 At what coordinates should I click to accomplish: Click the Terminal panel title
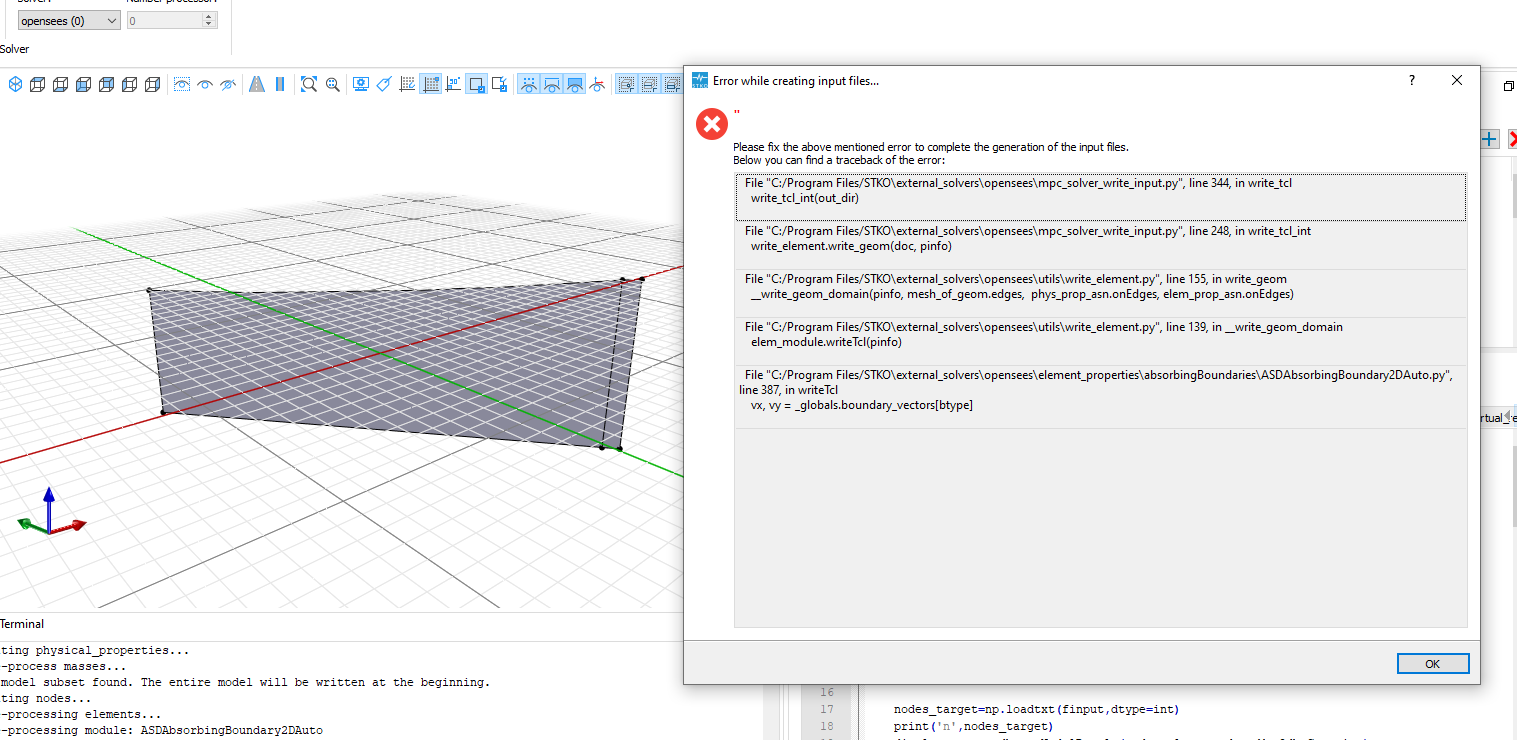click(22, 624)
